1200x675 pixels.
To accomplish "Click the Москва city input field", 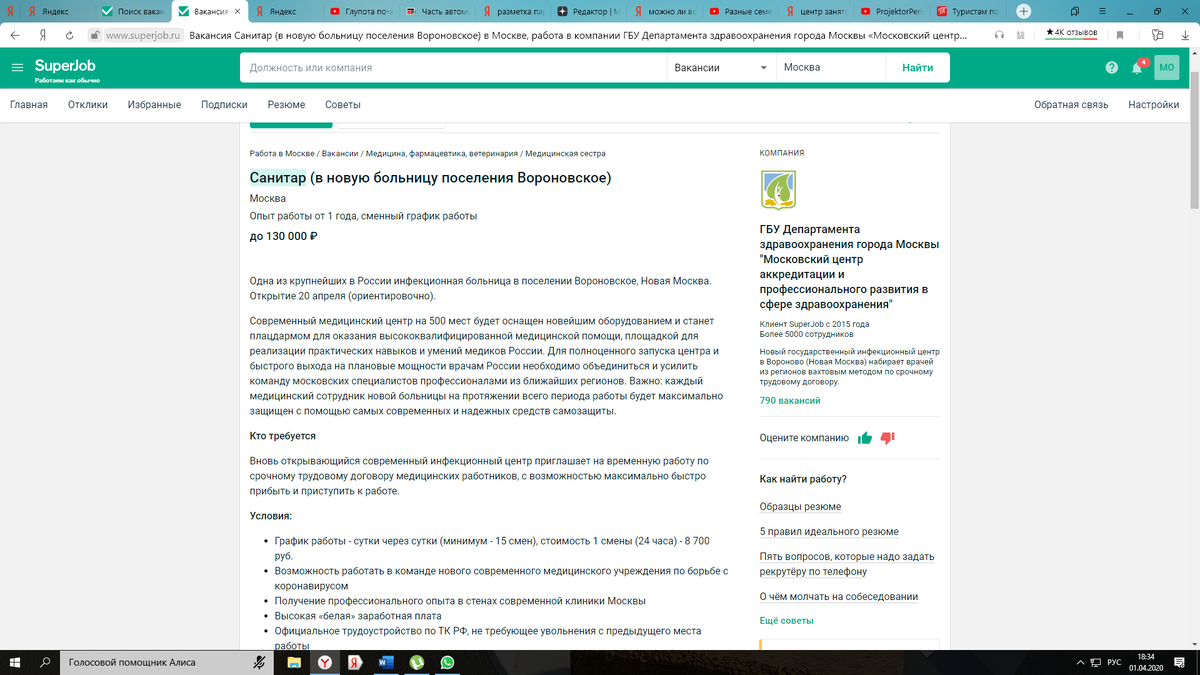I will (831, 68).
